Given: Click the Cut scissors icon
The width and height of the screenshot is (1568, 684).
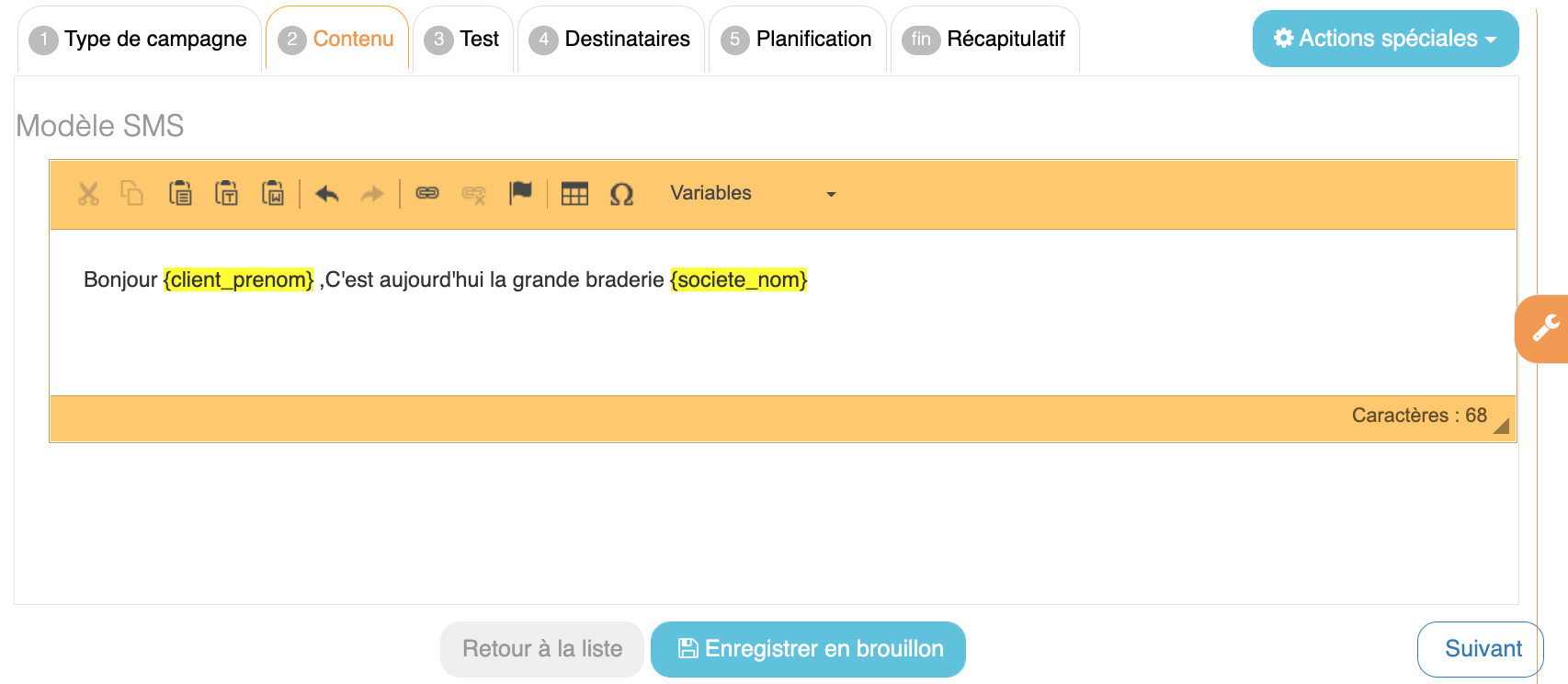Looking at the screenshot, I should coord(88,193).
